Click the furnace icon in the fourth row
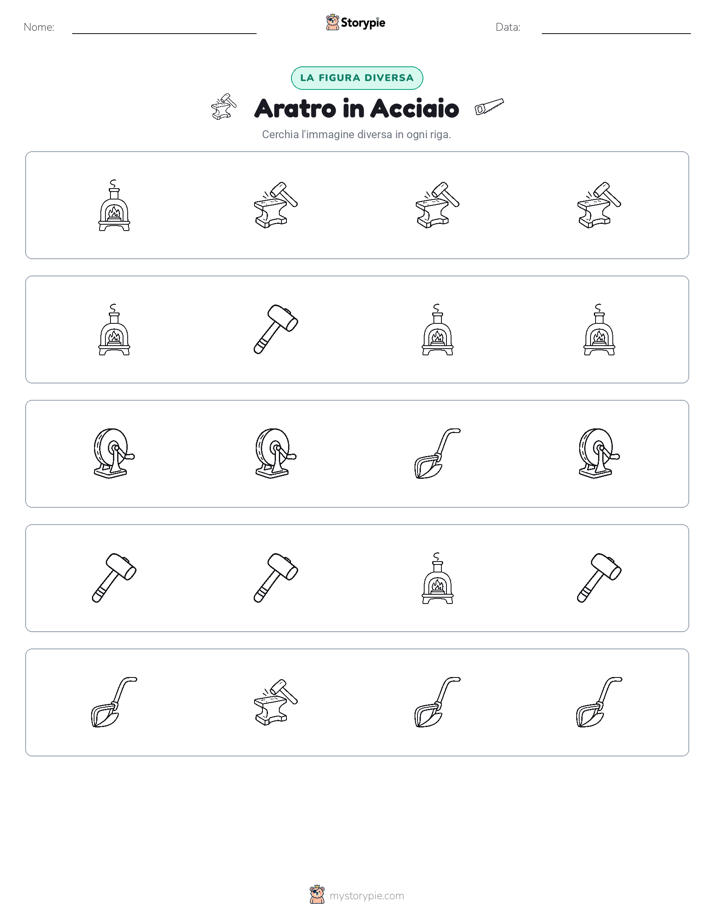Screen dimensions: 714x924 pos(437,578)
